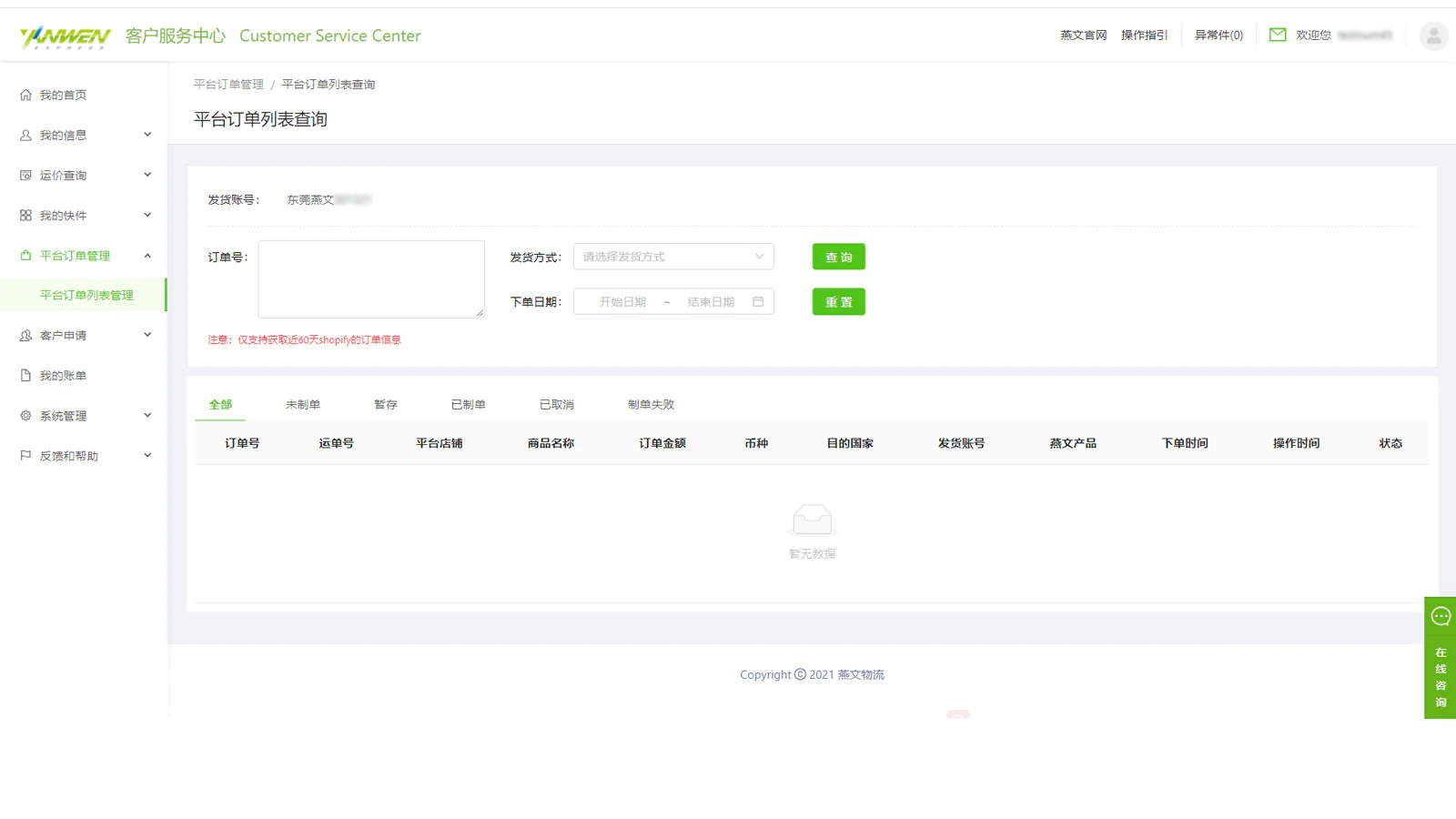Click the Yanwen logo
This screenshot has width=1456, height=819.
(65, 36)
